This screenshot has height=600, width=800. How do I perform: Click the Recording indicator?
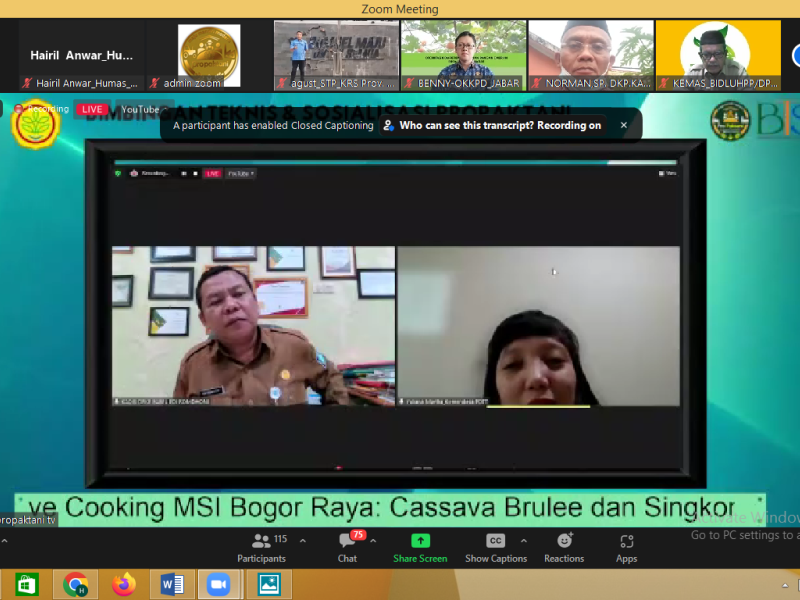pos(42,109)
